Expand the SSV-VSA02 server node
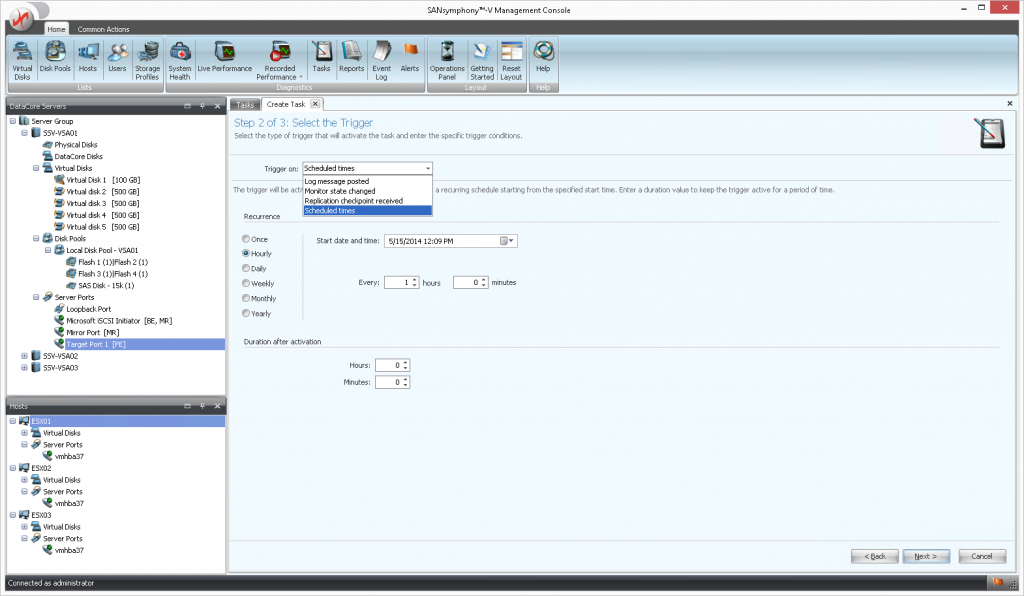Viewport: 1024px width, 596px height. point(25,355)
